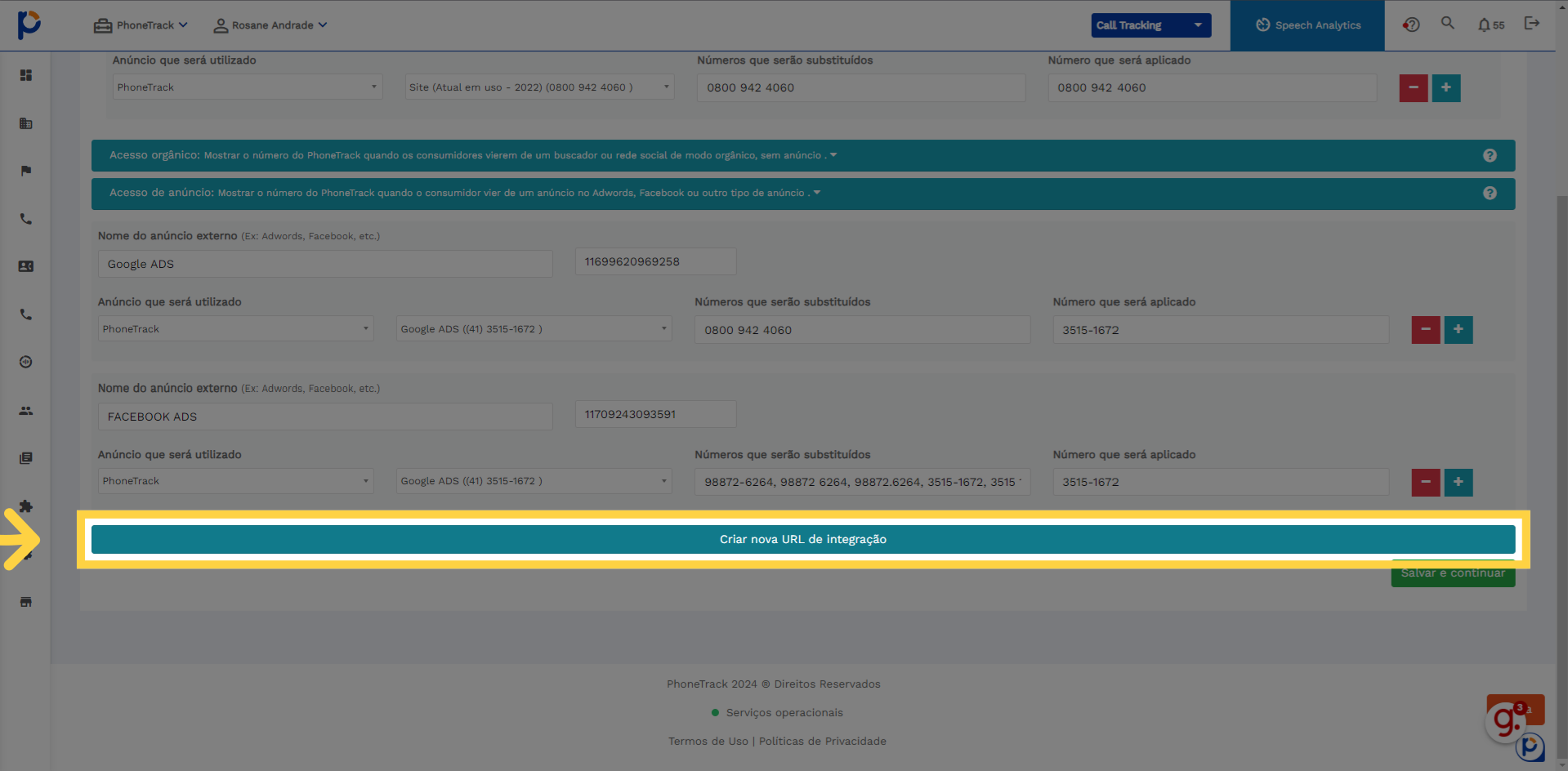Image resolution: width=1568 pixels, height=771 pixels.
Task: Open the company building icon in sidebar
Action: (x=26, y=123)
